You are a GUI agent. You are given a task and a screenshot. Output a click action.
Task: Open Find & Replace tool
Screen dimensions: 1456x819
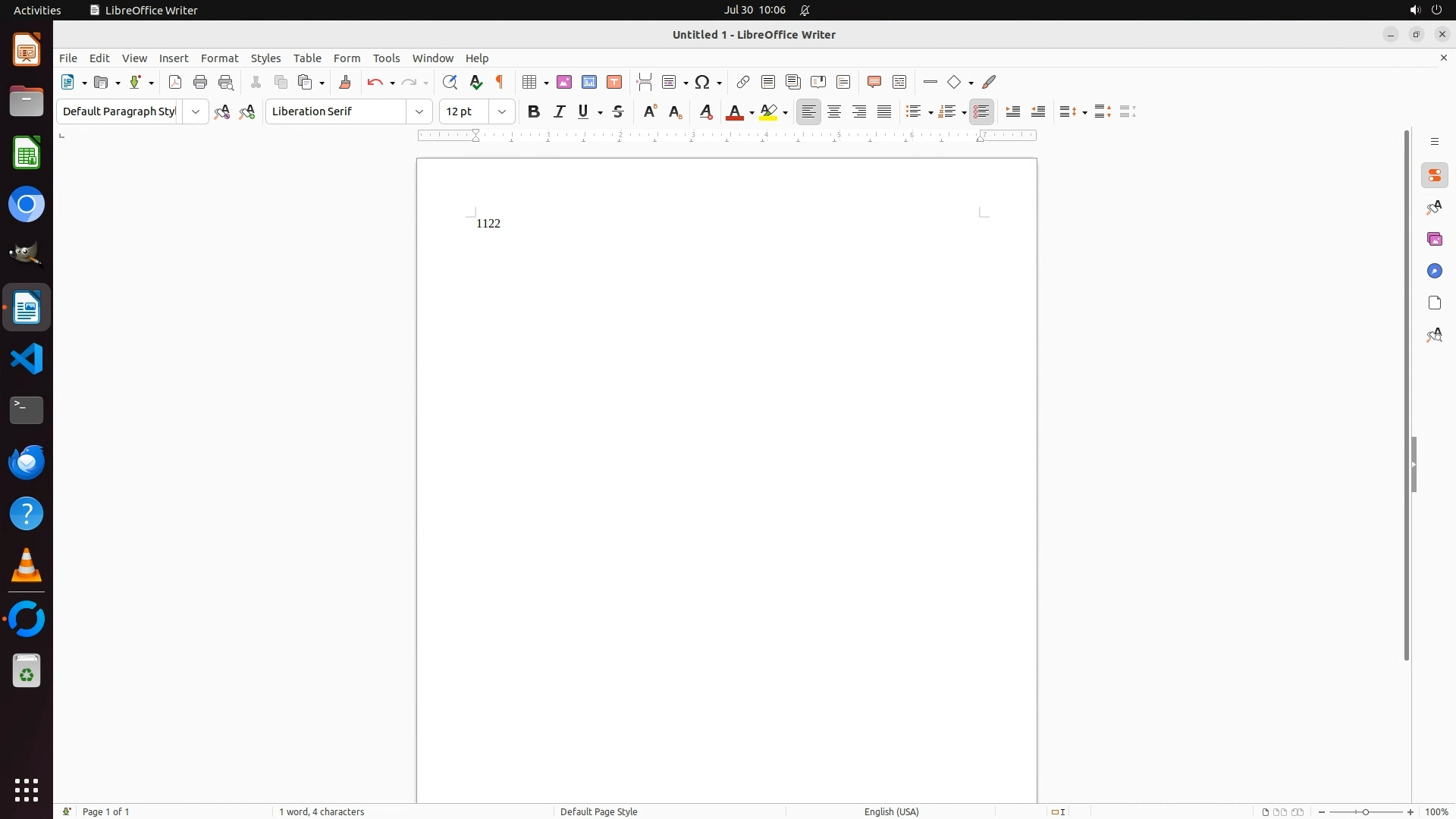[450, 82]
